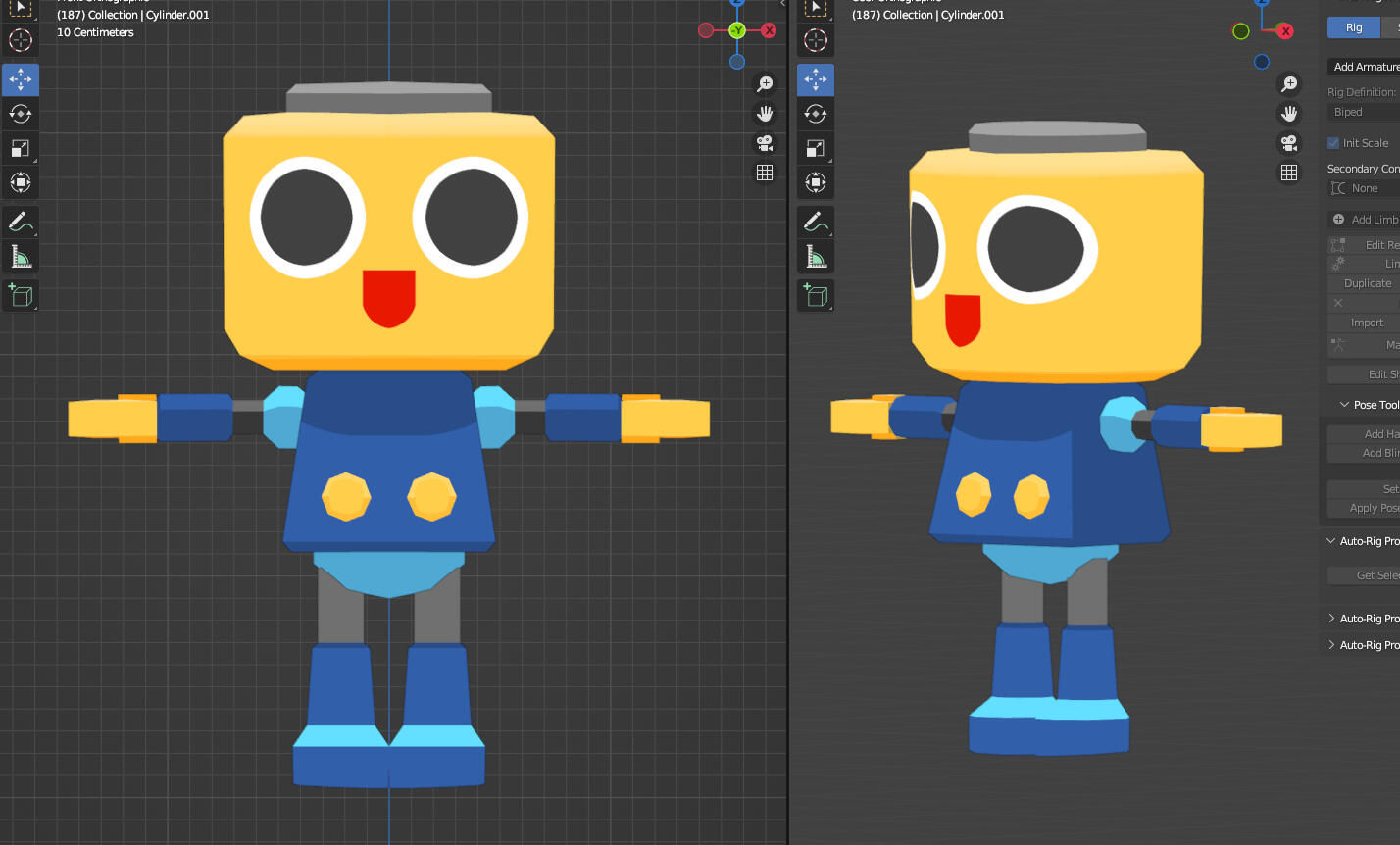Viewport: 1400px width, 845px height.
Task: Click the 3D Cursor tool in right viewport
Action: tap(815, 40)
